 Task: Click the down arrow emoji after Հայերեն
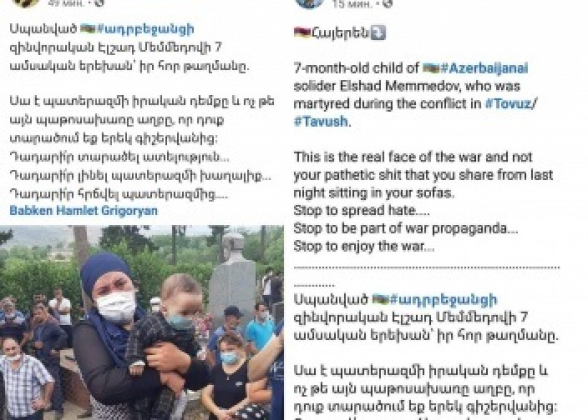tap(378, 33)
